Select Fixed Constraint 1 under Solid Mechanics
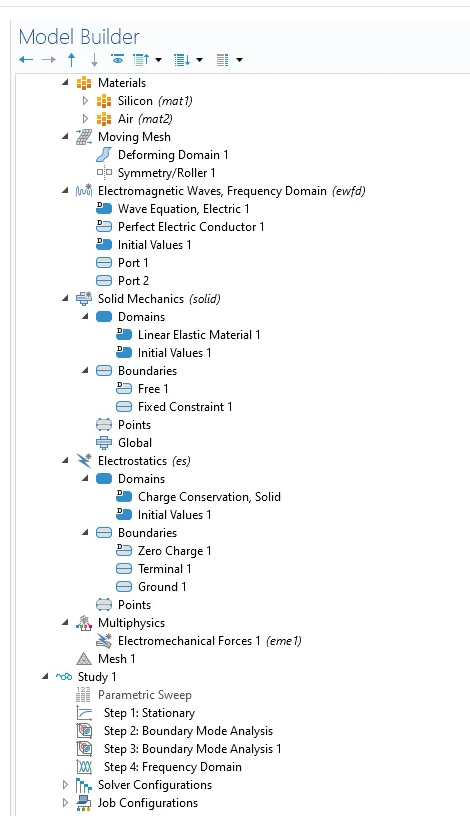The width and height of the screenshot is (470, 822). click(x=185, y=407)
